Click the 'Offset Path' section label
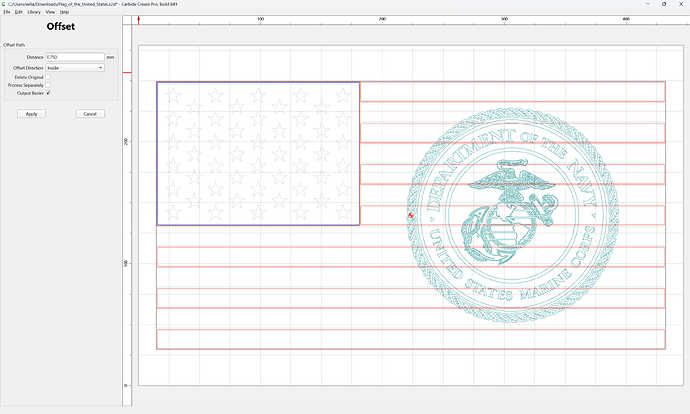 [x=14, y=45]
